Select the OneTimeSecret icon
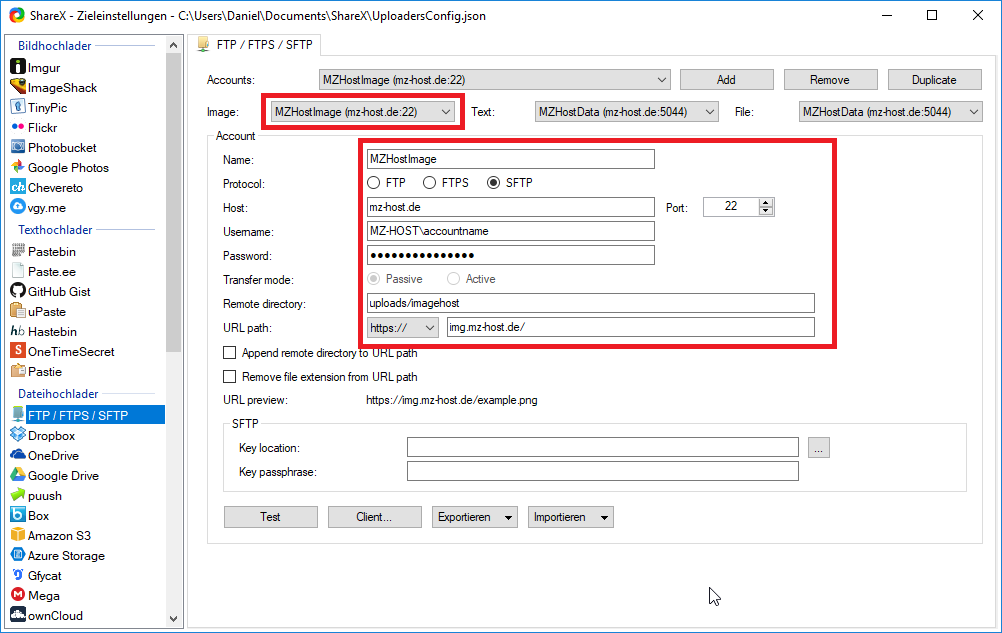Viewport: 1002px width, 633px height. tap(18, 351)
